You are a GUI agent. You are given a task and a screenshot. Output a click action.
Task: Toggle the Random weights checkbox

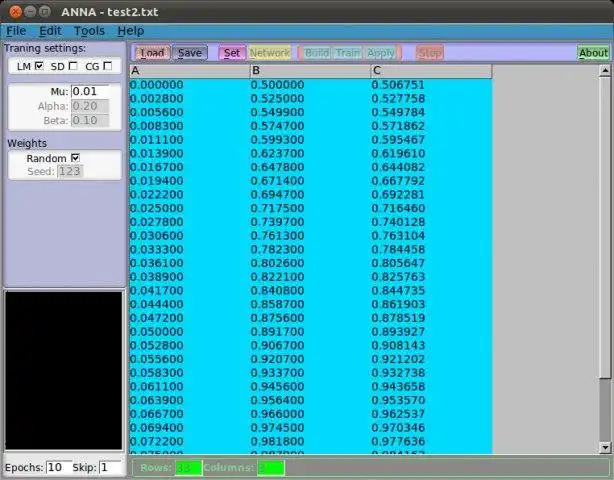(x=75, y=158)
